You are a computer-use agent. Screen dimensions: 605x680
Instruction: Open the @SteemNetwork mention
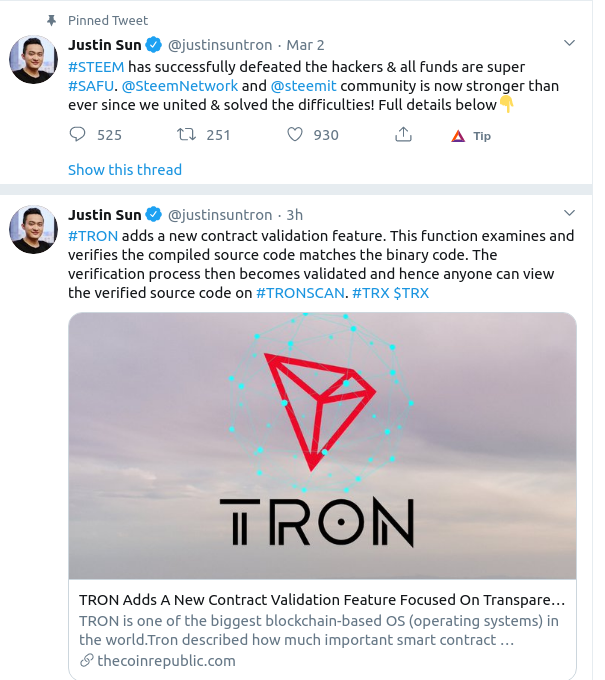tap(180, 86)
